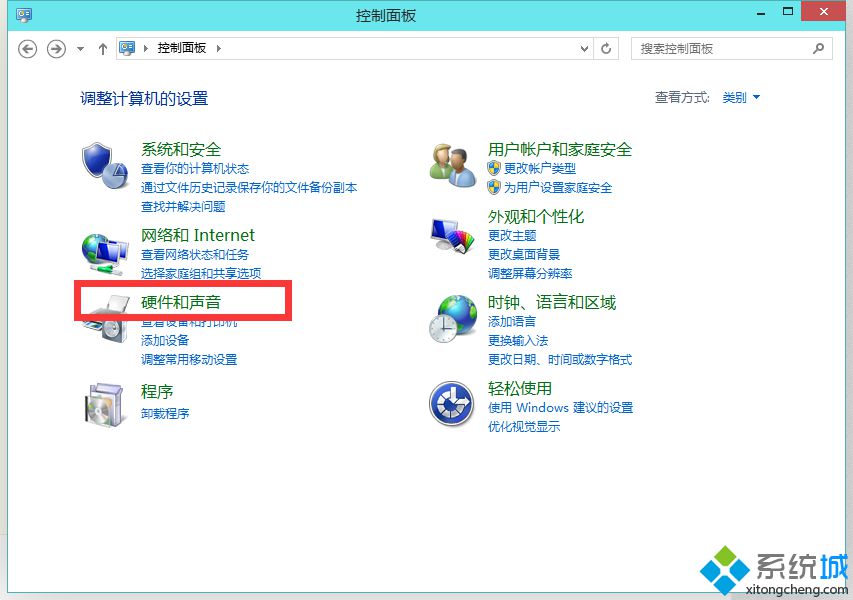The width and height of the screenshot is (853, 600).
Task: Click the Programs package icon
Action: pos(104,405)
